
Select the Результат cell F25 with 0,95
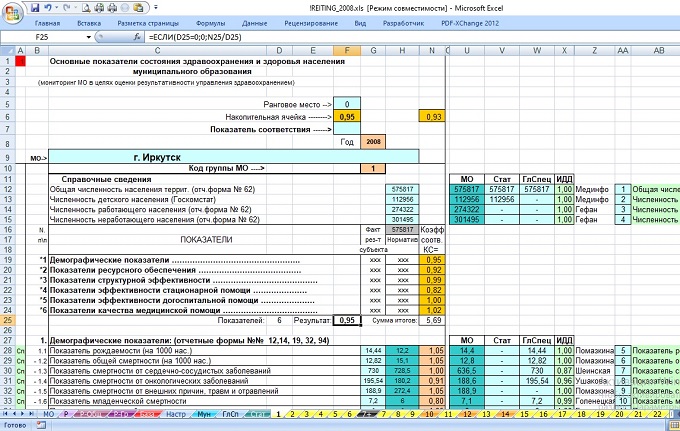(347, 320)
